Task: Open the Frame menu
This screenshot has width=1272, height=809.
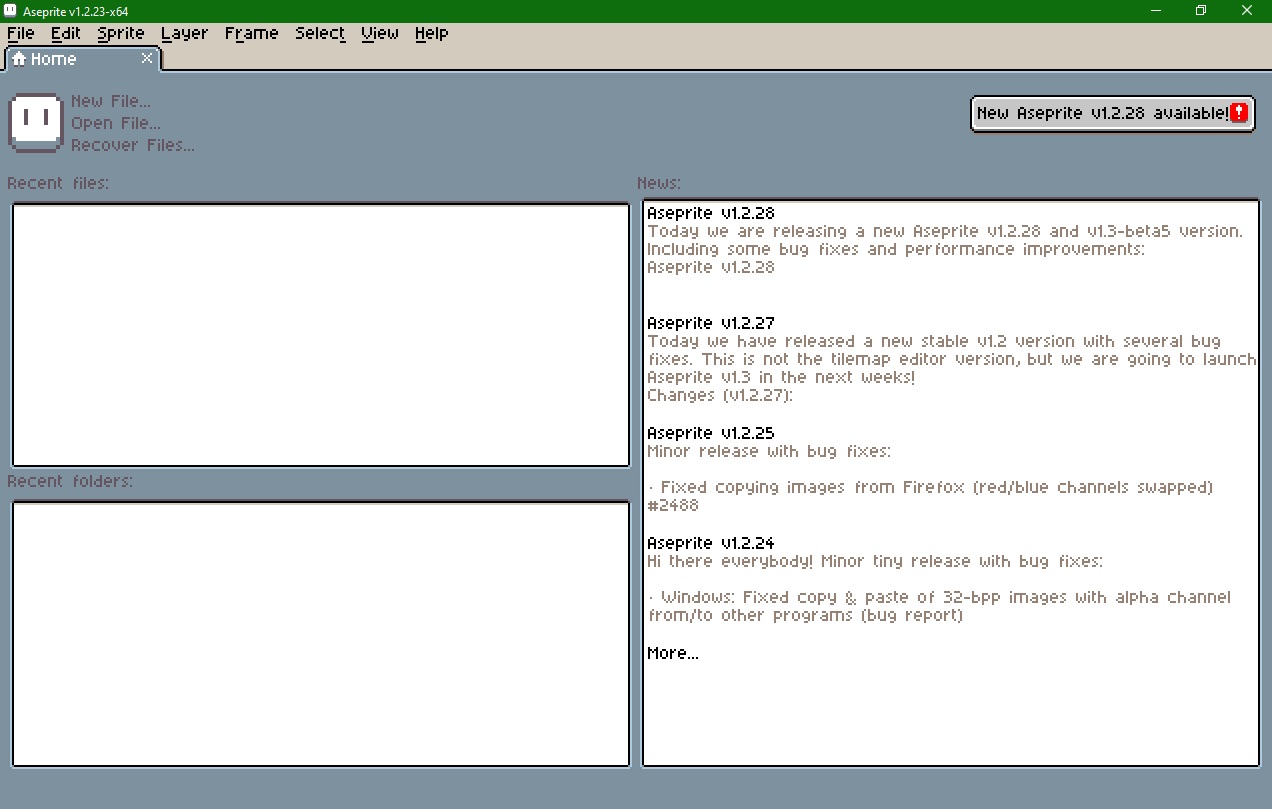Action: click(251, 33)
